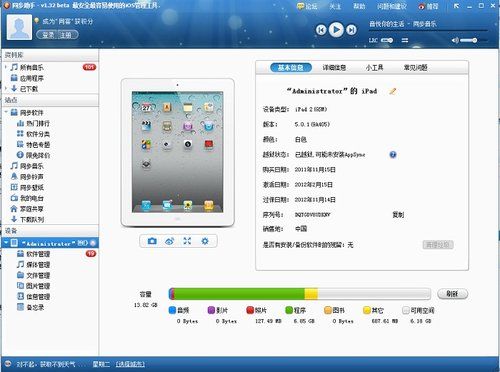500x372 pixels.
Task: Open 特色专题 featured topics icon
Action: [x=20, y=144]
